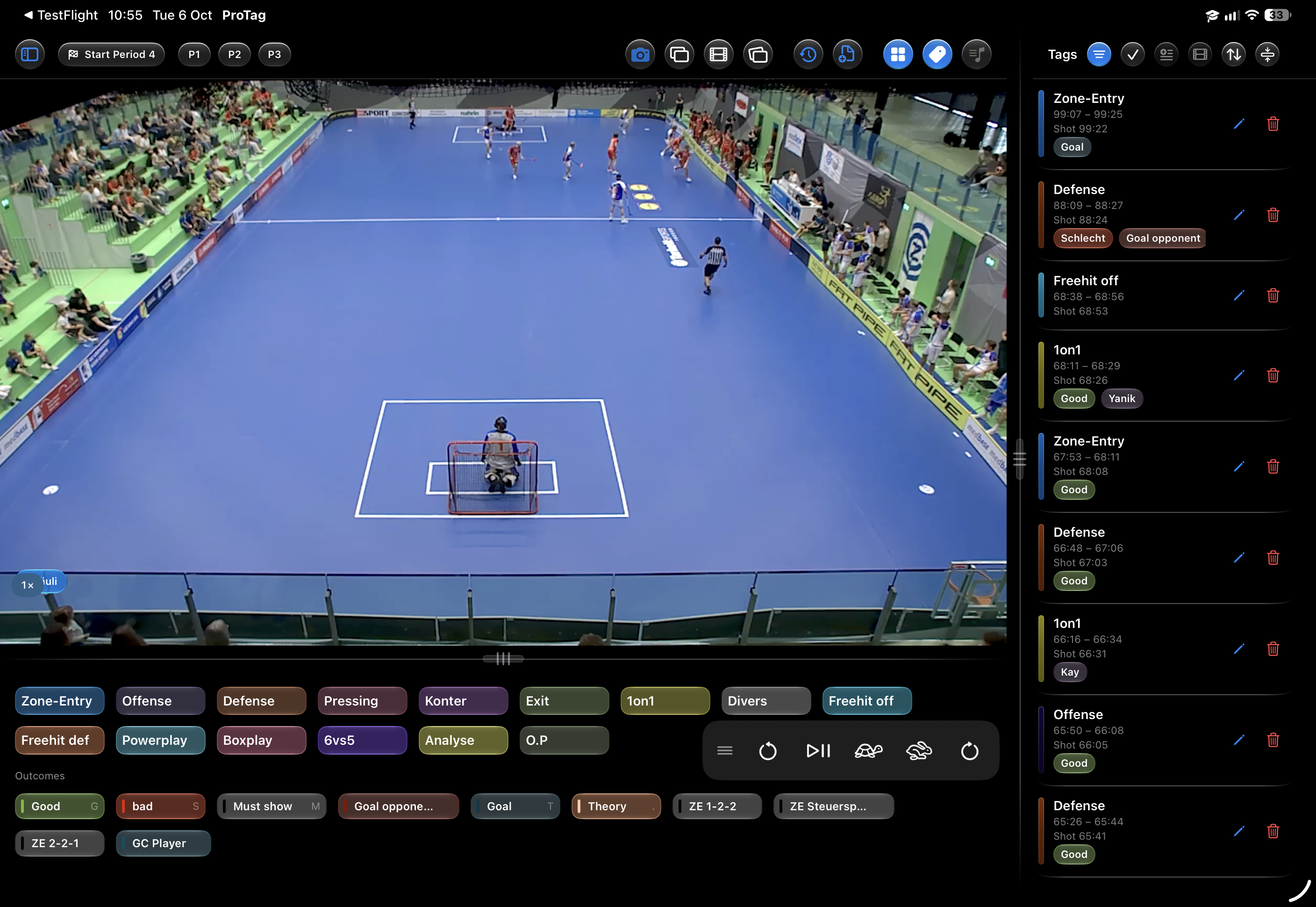
Task: Collapse tags with the compress icon
Action: (1268, 55)
